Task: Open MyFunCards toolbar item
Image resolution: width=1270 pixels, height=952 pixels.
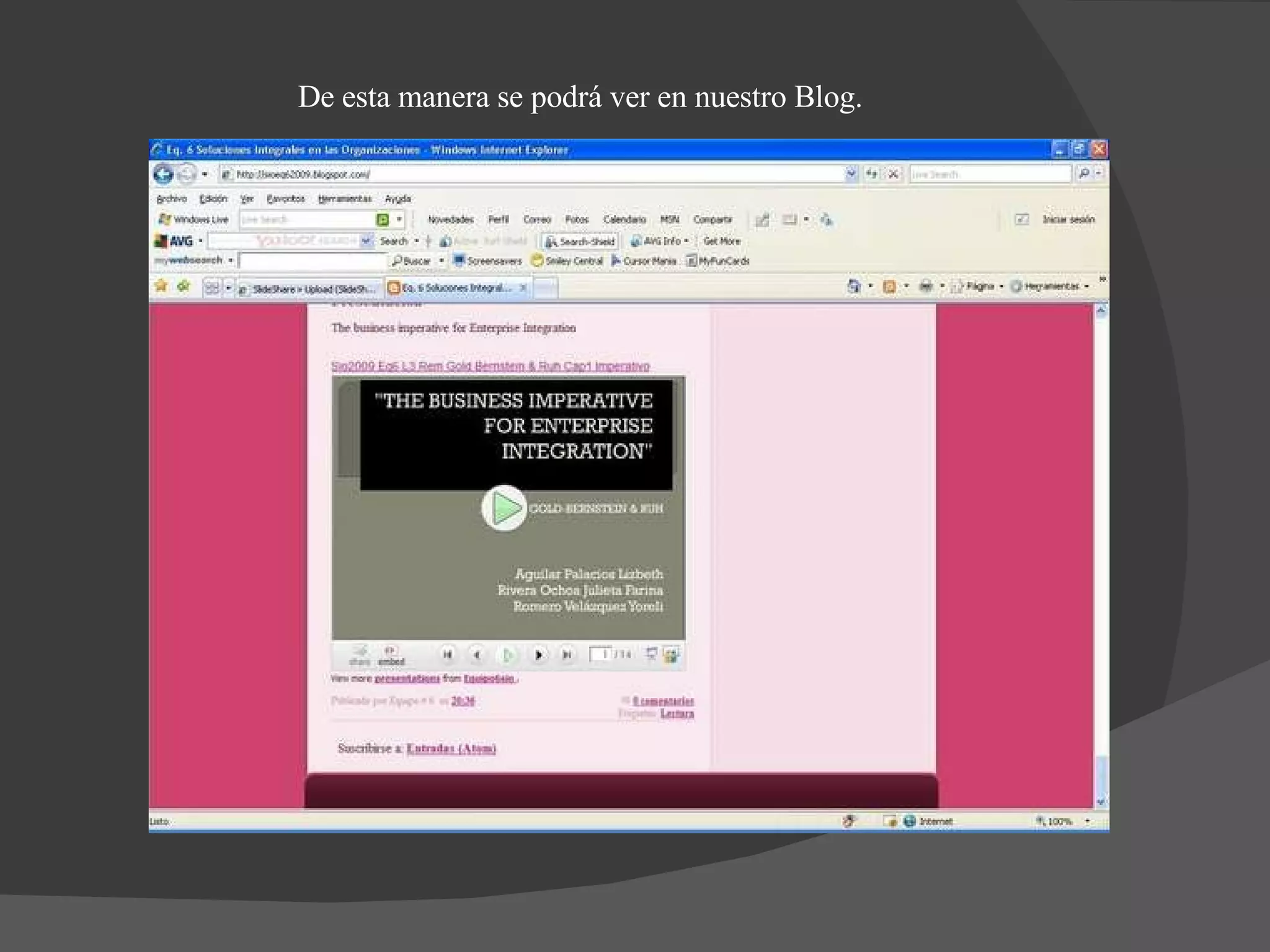Action: pos(718,261)
